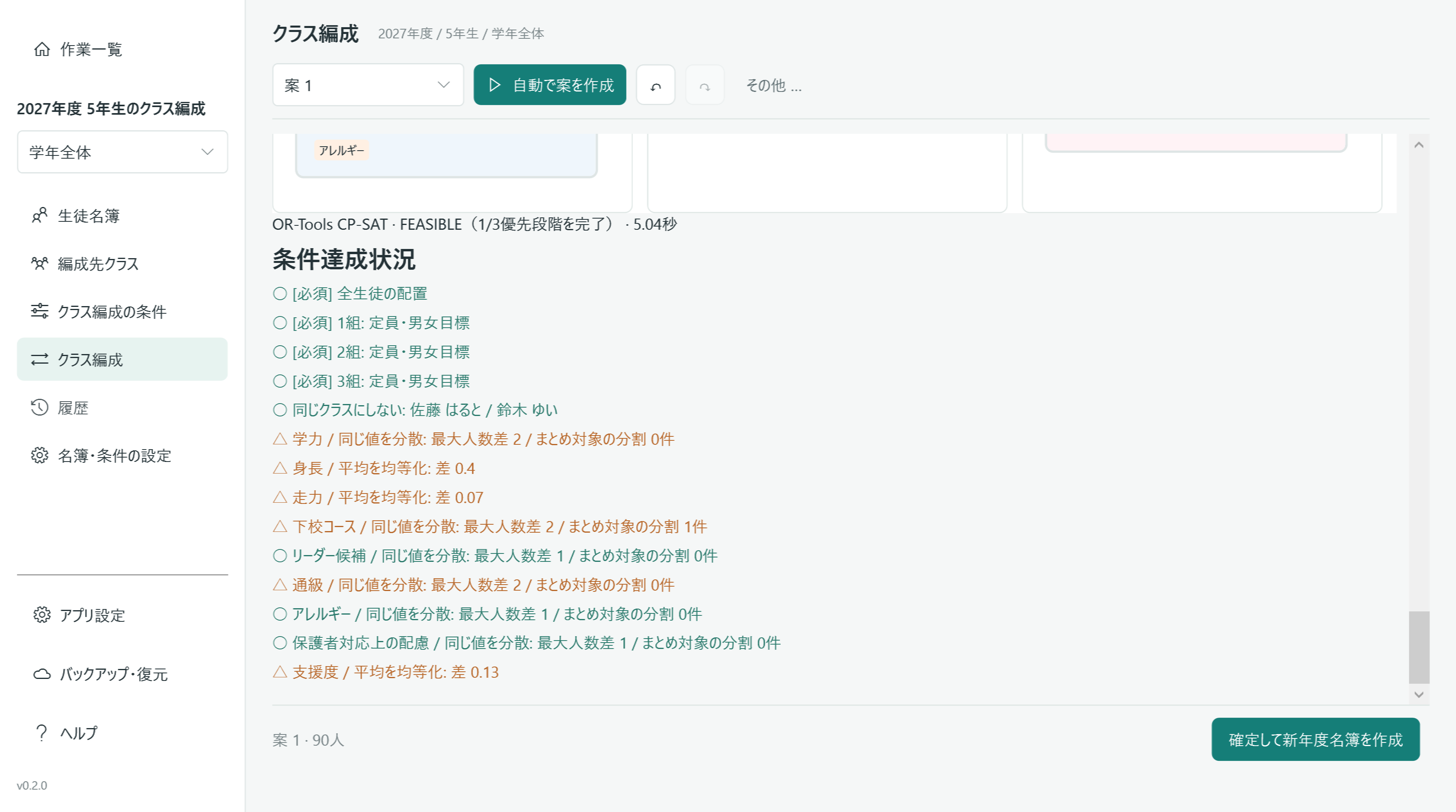Select the クラス編成 sidebar item

click(122, 359)
